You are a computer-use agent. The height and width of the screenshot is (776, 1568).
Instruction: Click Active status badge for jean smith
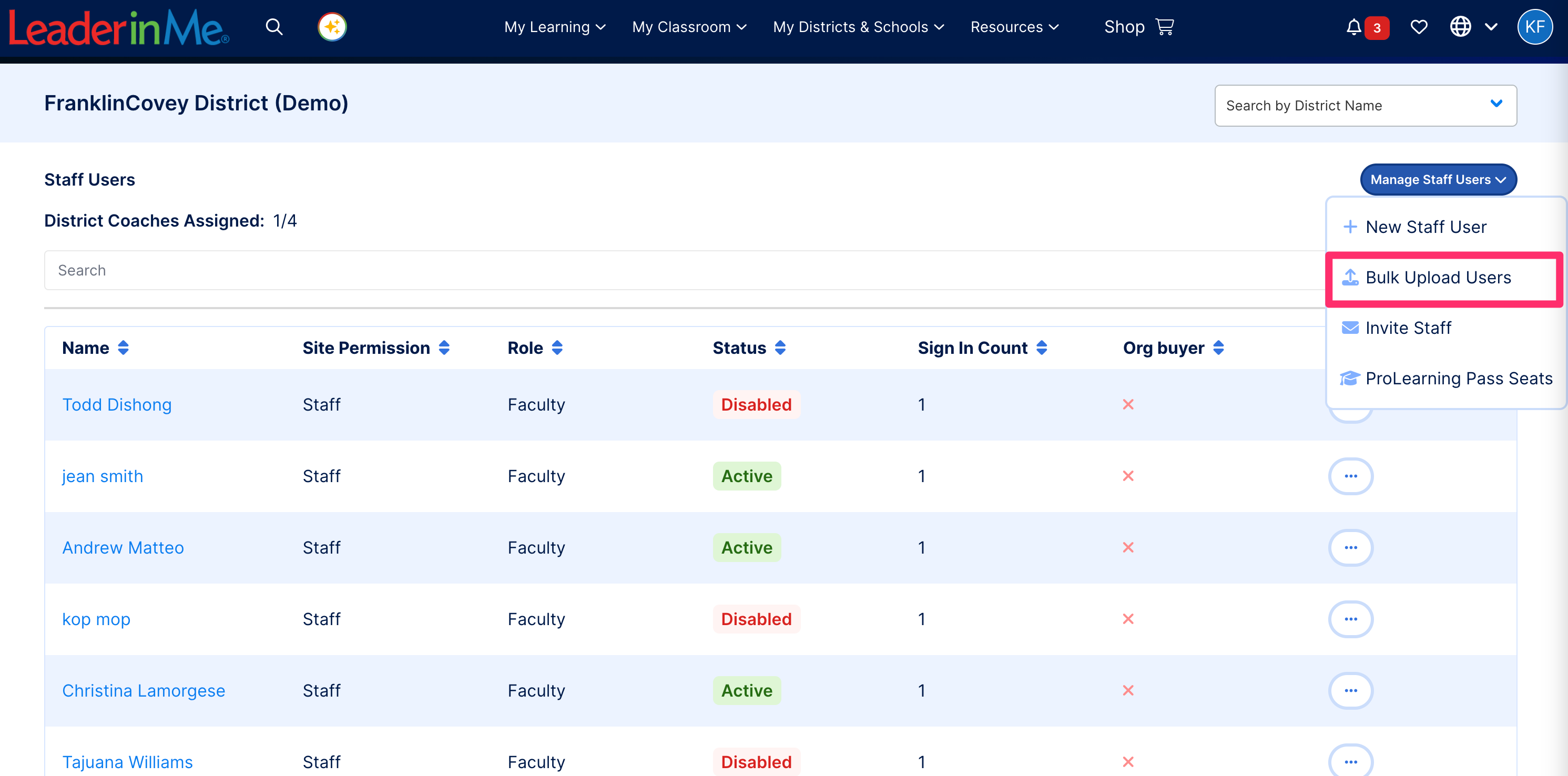(x=747, y=476)
